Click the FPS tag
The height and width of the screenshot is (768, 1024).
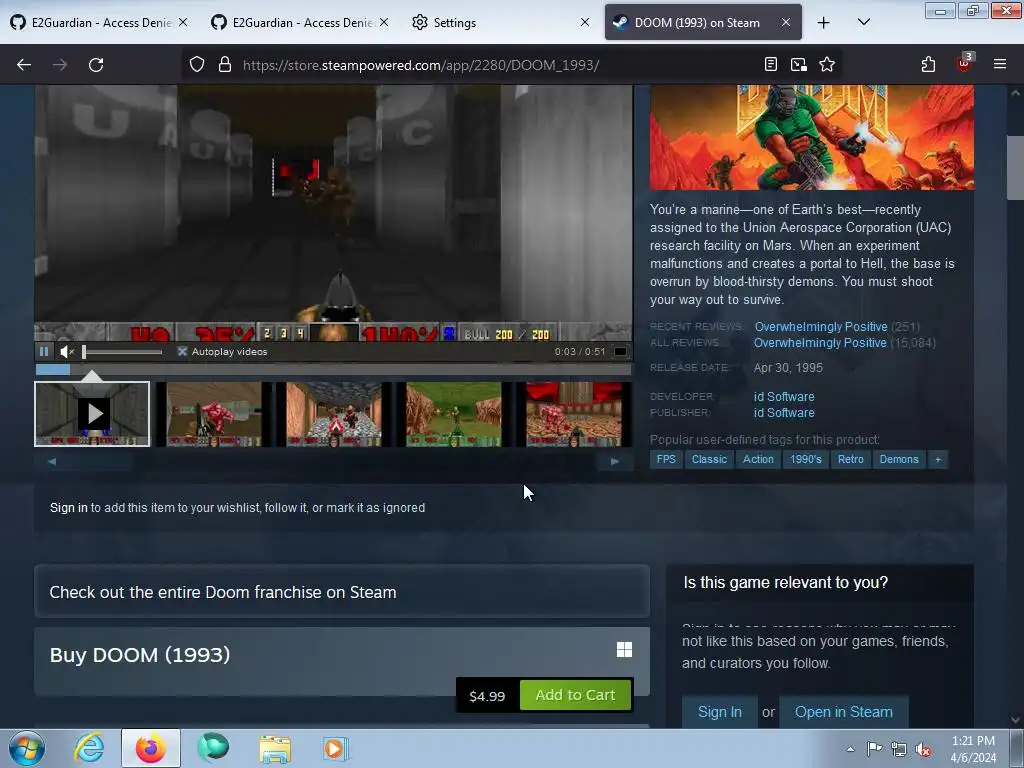(x=666, y=459)
